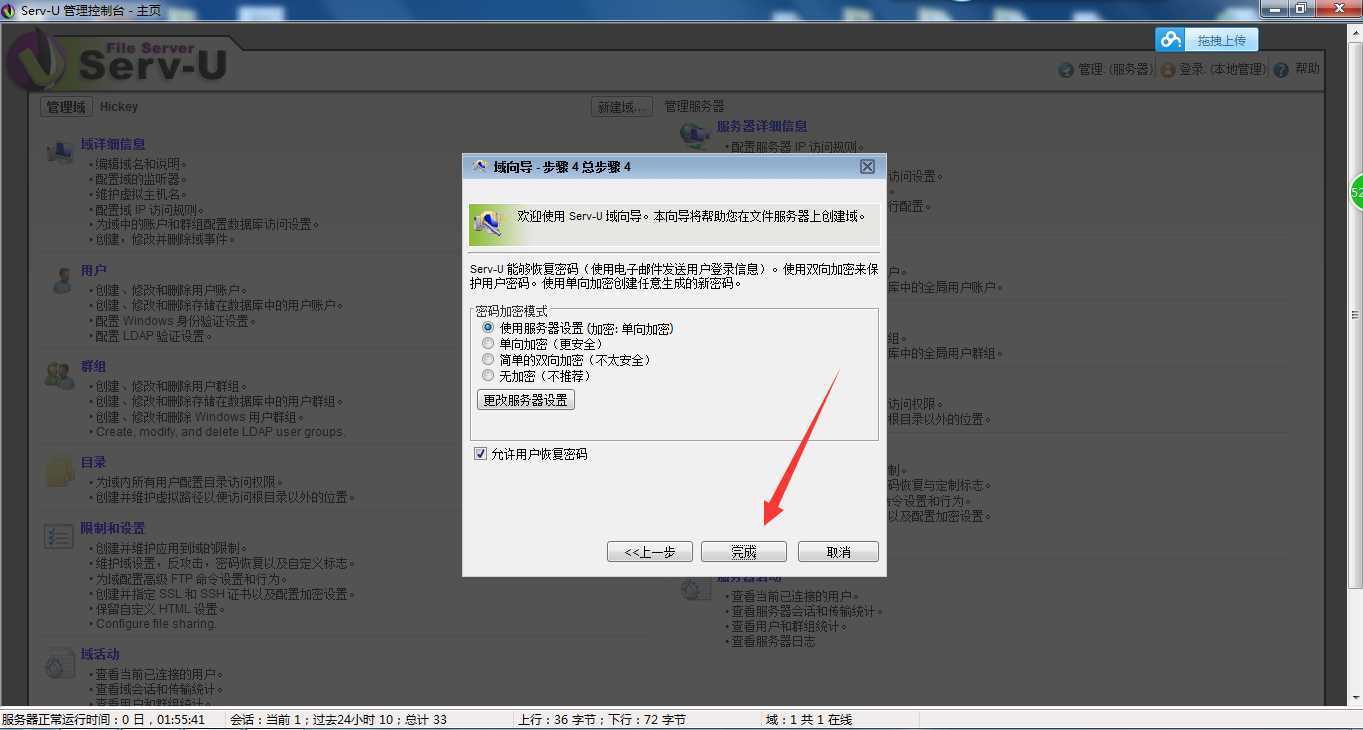Click '配置 Windows 身份验证设置。' row
The image size is (1363, 730).
pyautogui.click(x=173, y=321)
